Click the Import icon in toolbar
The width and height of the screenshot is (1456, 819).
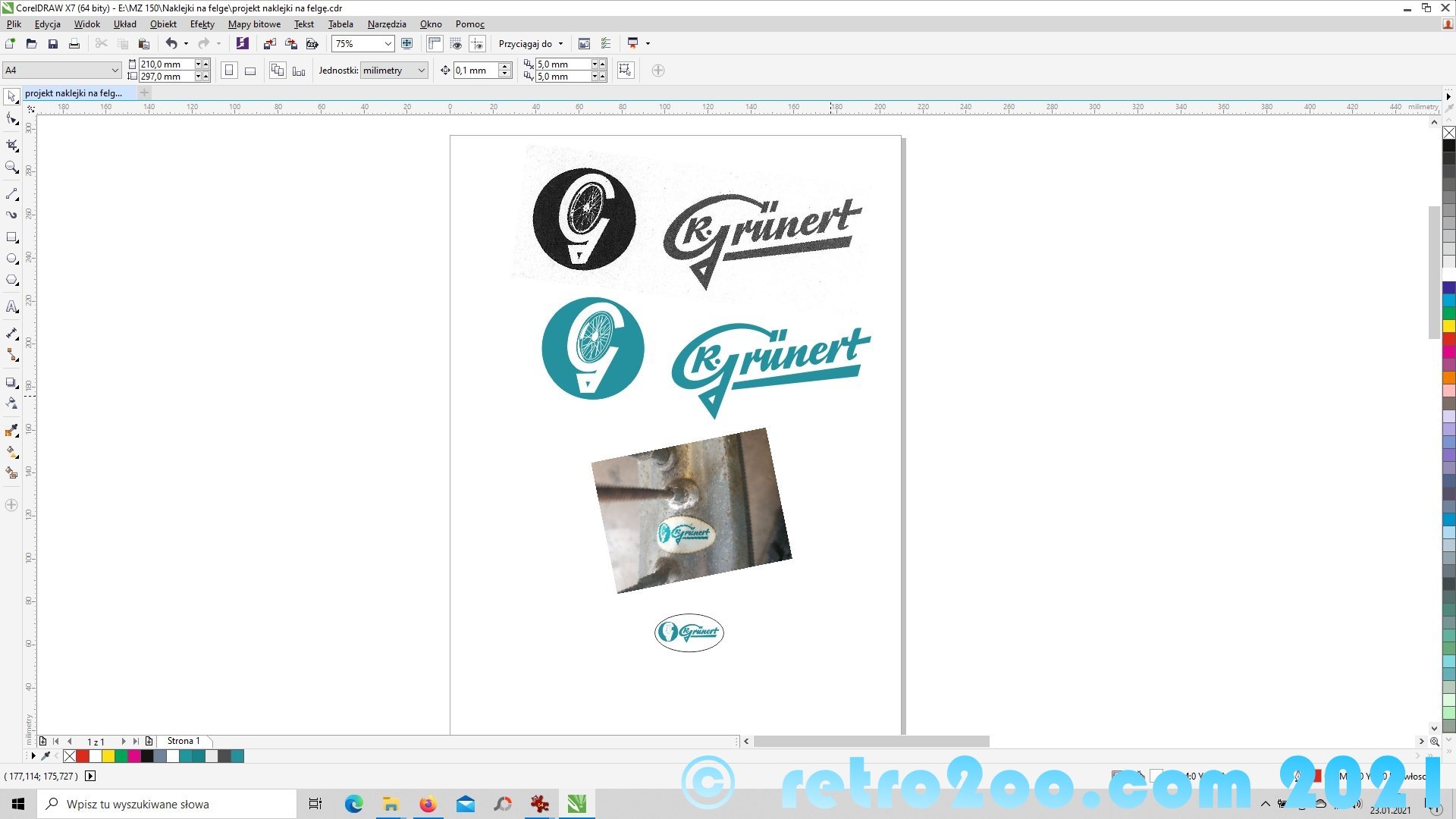point(269,44)
